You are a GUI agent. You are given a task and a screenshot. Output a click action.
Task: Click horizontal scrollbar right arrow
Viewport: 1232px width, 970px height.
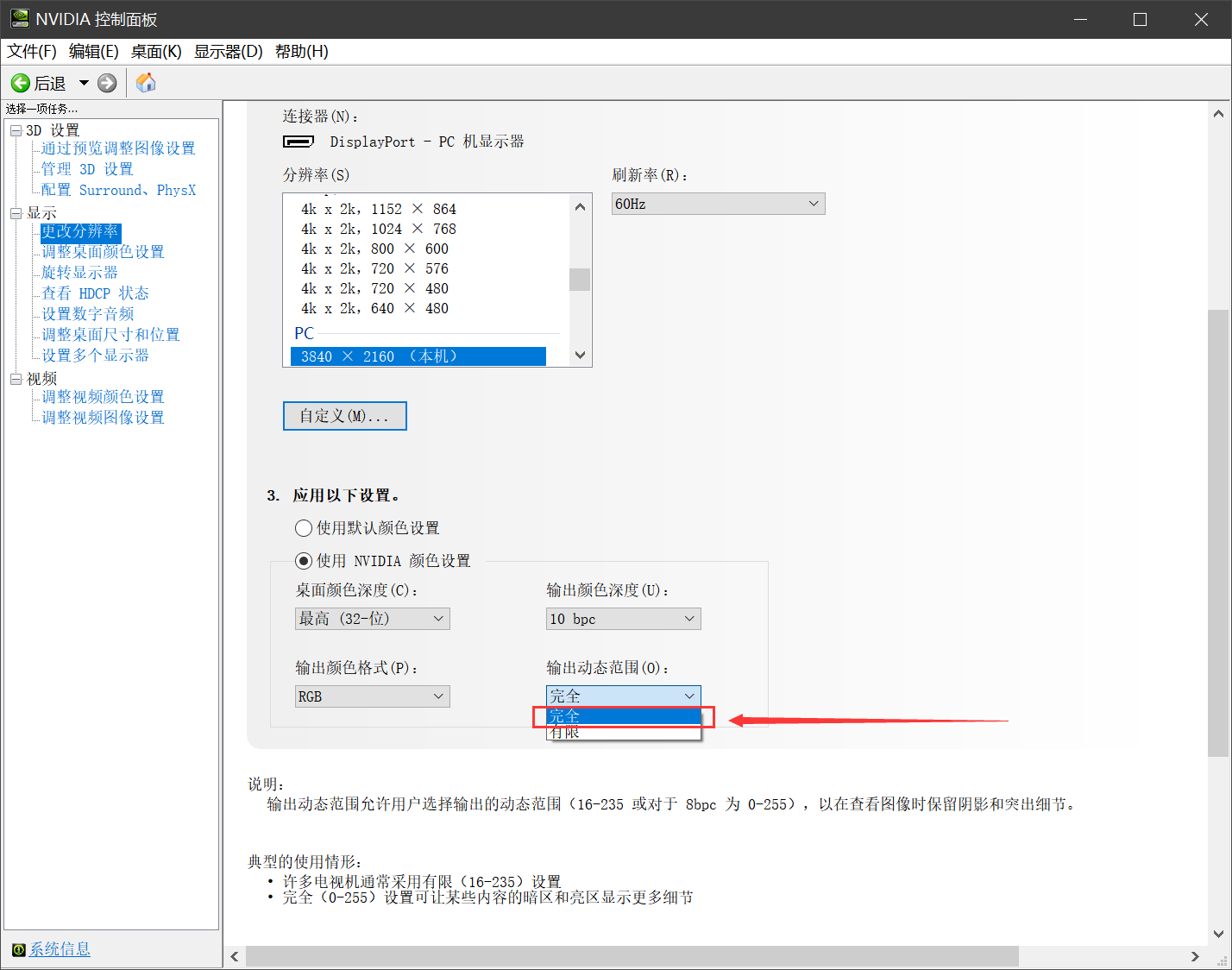[x=1195, y=956]
